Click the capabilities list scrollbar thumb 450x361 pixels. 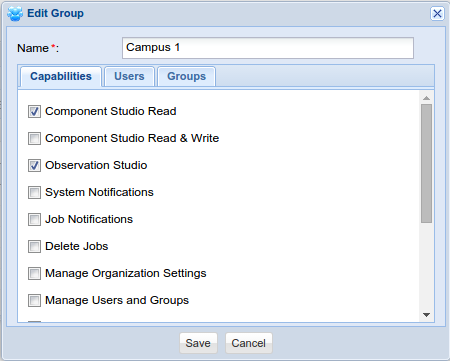pos(426,163)
